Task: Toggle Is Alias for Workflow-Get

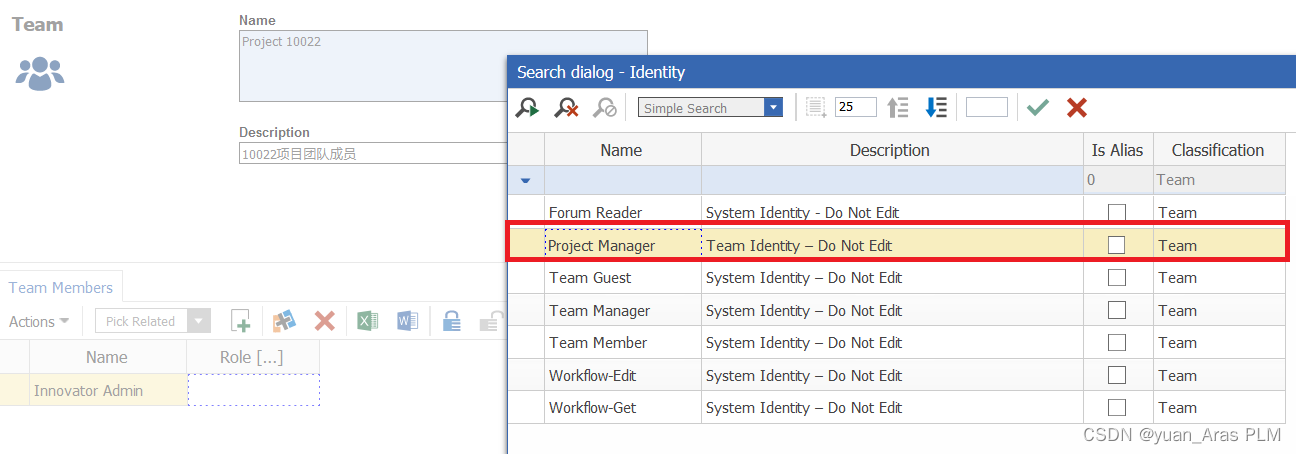Action: [1117, 407]
